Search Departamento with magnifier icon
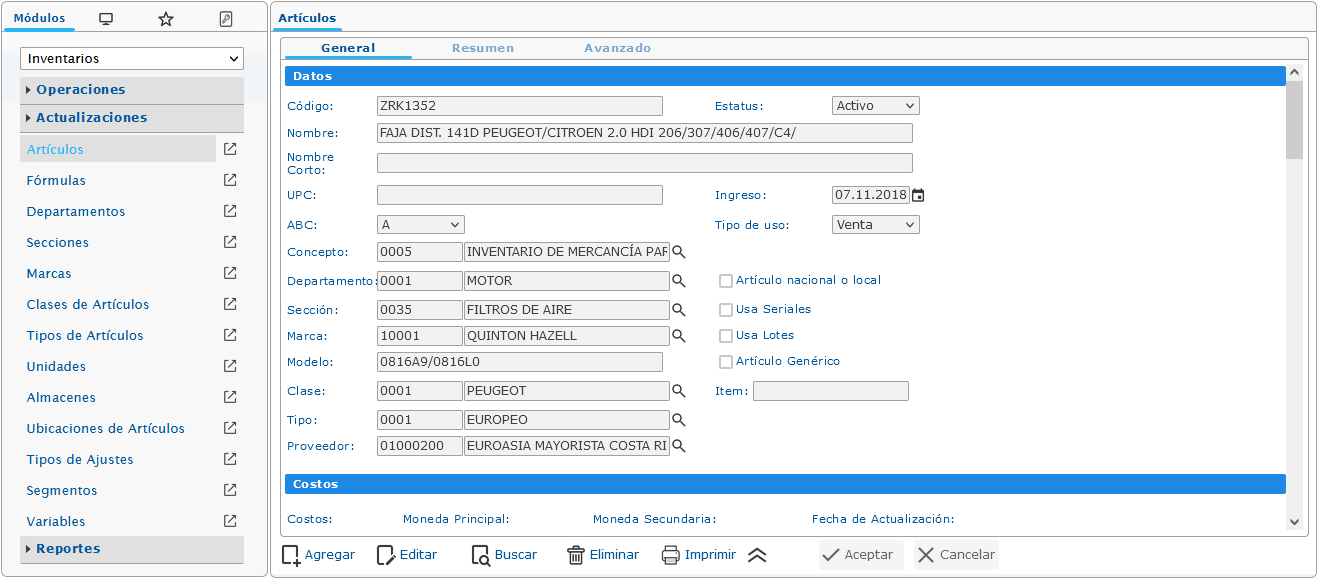 679,281
